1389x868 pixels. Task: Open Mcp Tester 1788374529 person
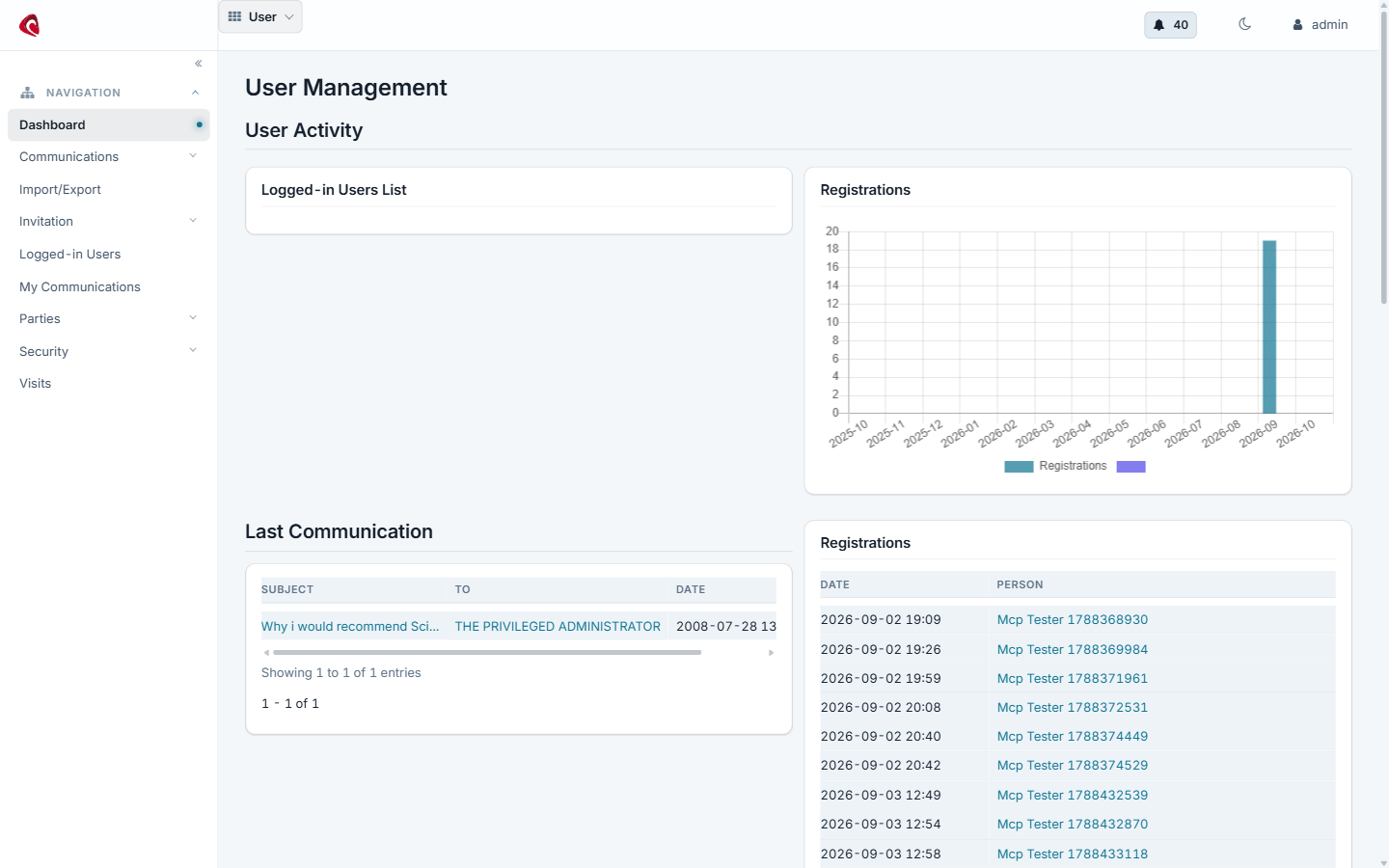click(1073, 766)
